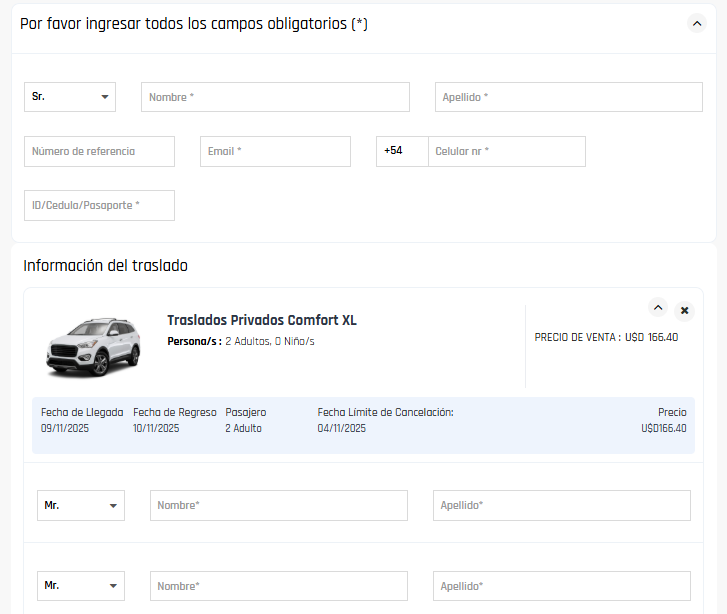Click first passenger Nombre field
The height and width of the screenshot is (614, 727).
278,506
